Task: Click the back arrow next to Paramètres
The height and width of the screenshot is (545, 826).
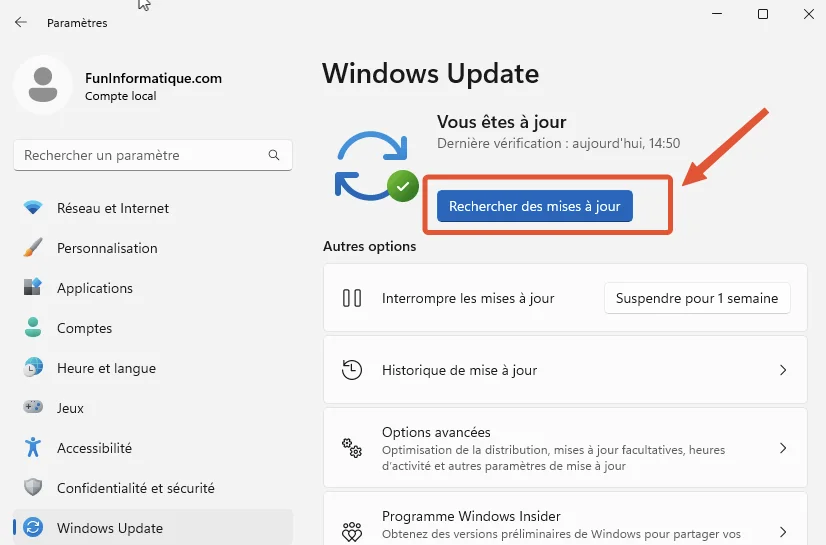Action: (x=21, y=22)
